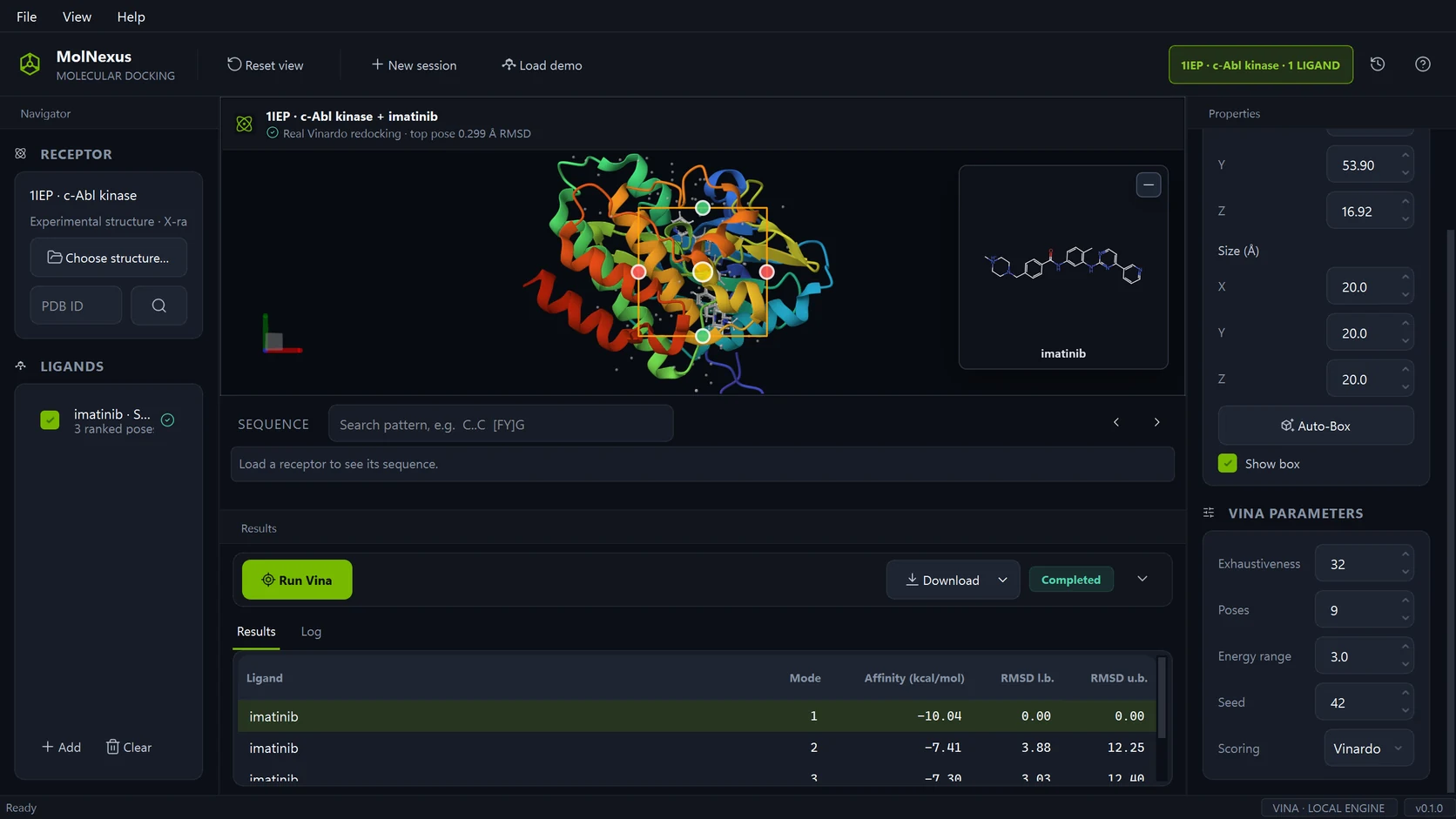Click the Run Vina button
Screen dimensions: 1456x819
point(297,580)
